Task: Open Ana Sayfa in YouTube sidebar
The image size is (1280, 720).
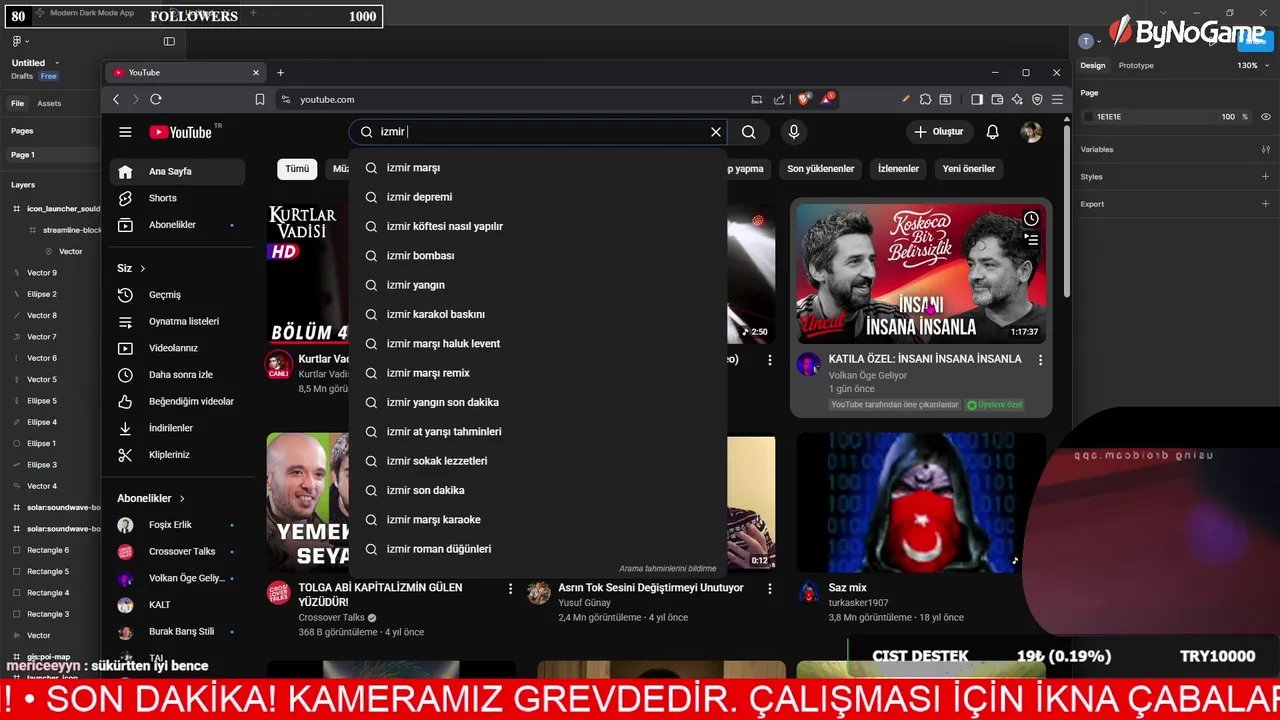Action: (x=176, y=171)
